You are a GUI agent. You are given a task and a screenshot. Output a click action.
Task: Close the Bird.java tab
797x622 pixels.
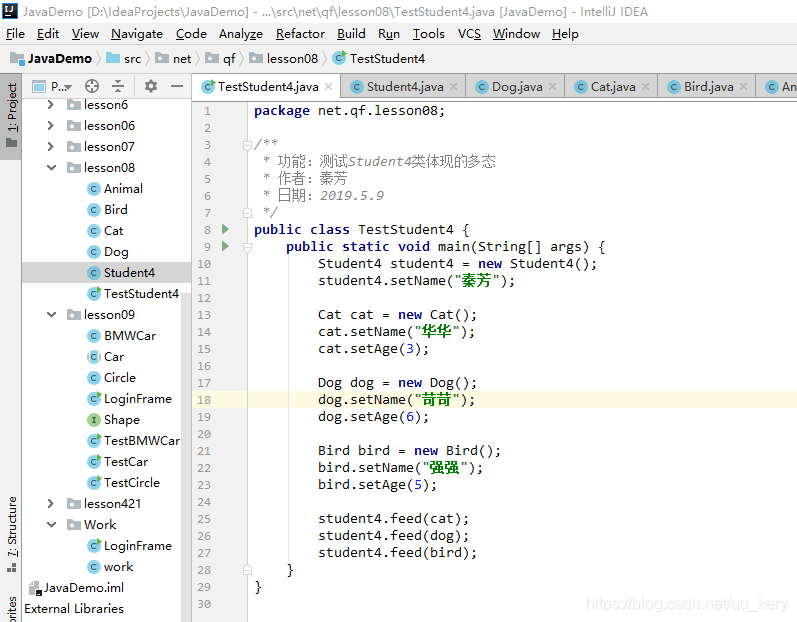pos(744,87)
